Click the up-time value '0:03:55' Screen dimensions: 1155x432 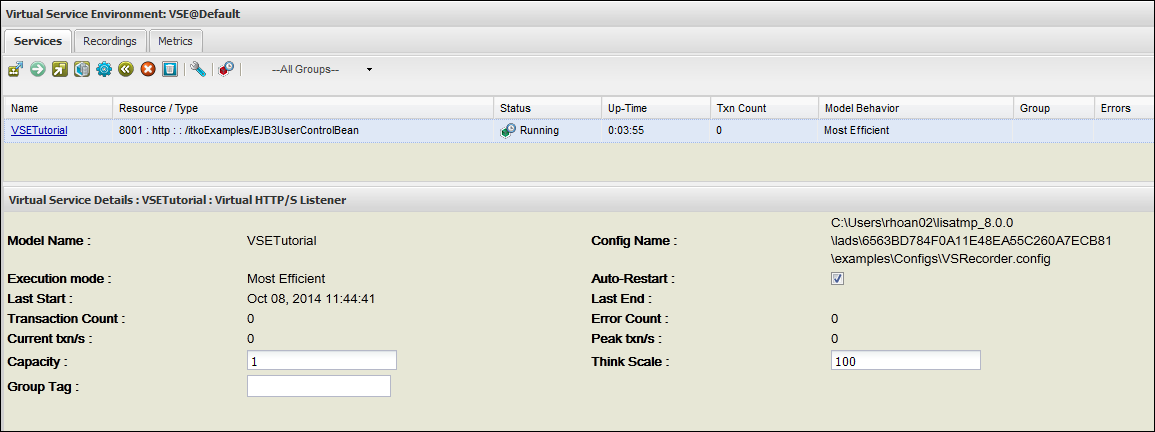click(x=626, y=130)
